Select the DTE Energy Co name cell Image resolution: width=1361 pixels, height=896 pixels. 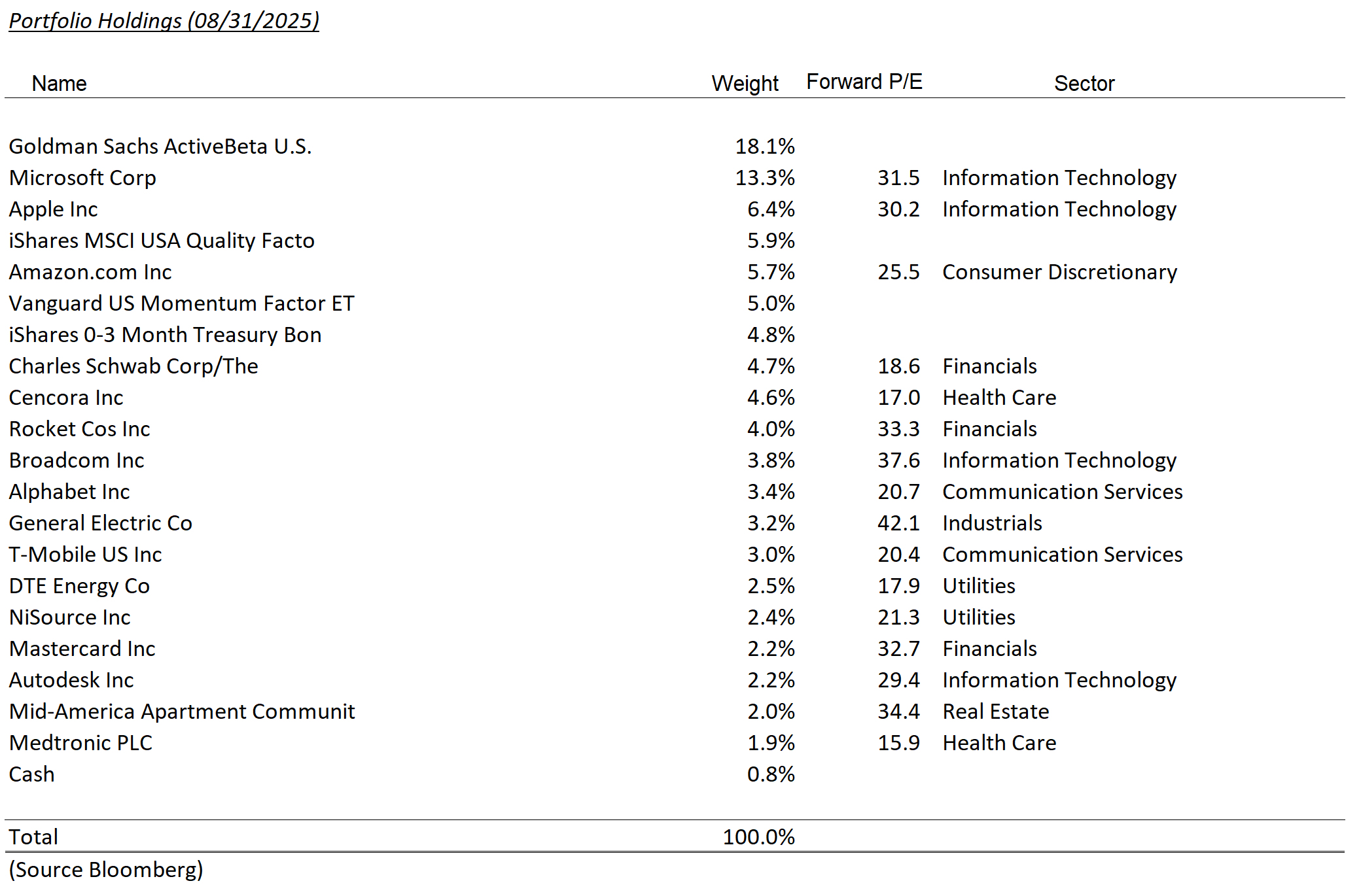coord(79,586)
